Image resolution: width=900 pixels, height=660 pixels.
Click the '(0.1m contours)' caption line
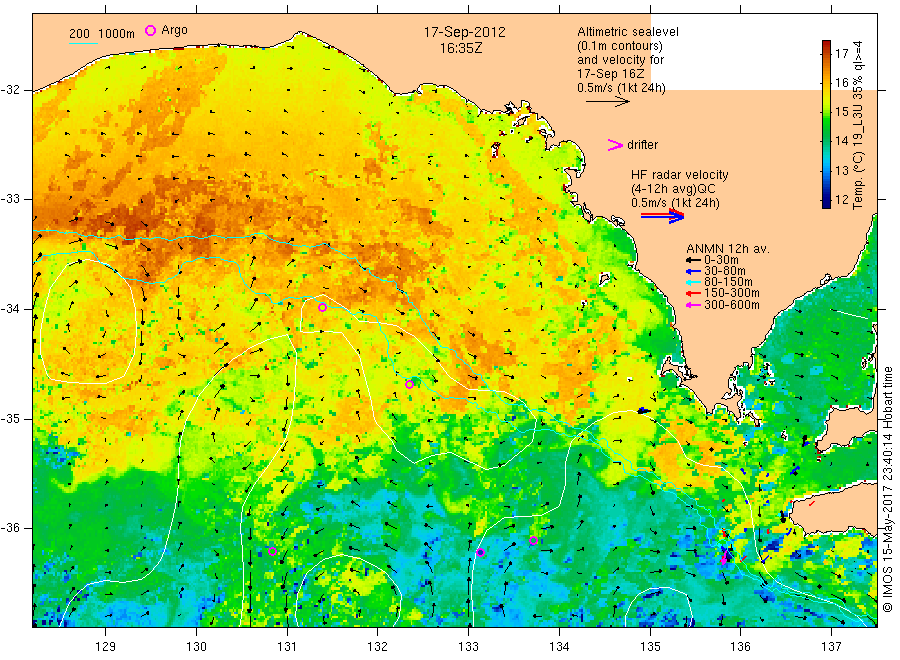pos(620,46)
